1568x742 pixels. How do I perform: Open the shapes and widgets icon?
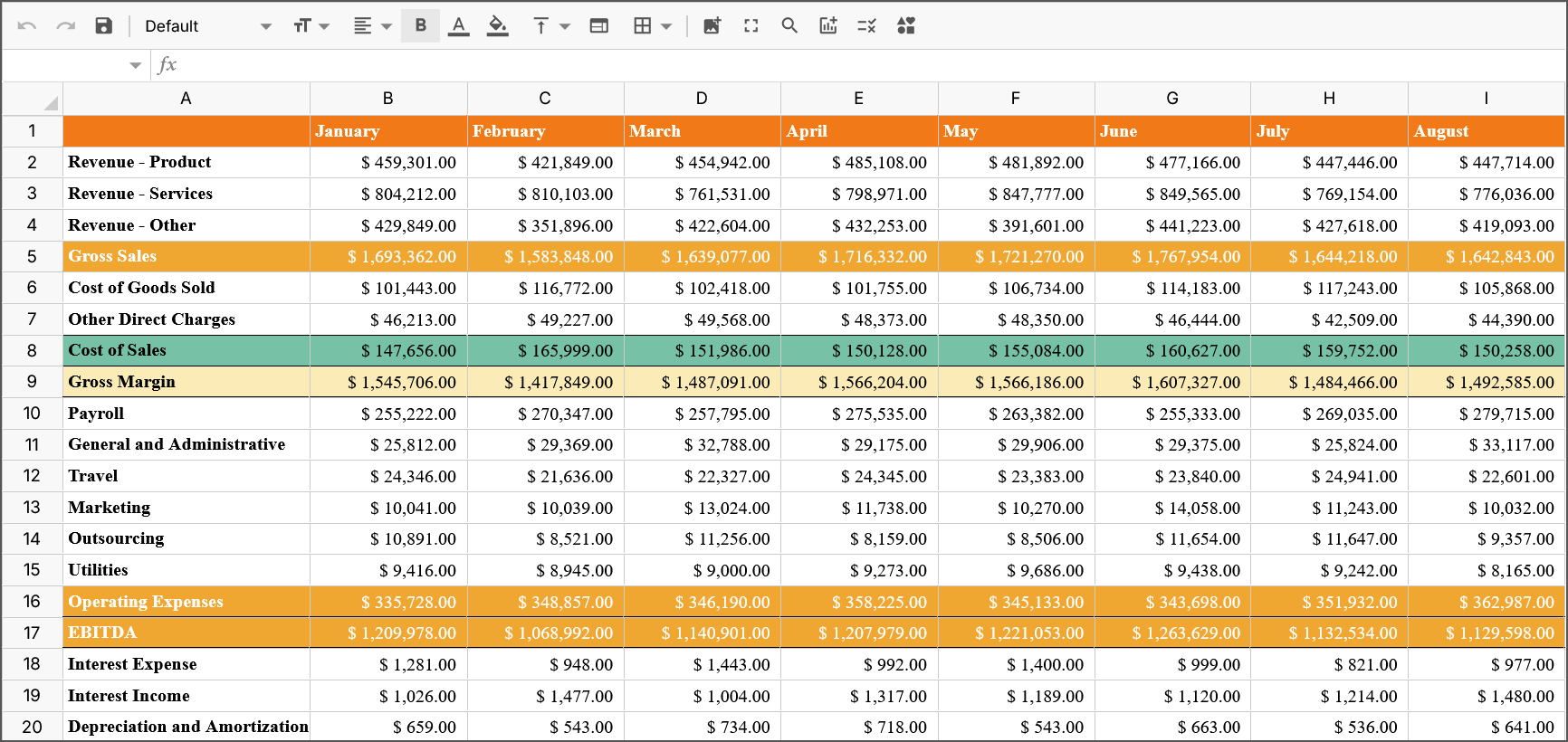pos(905,26)
